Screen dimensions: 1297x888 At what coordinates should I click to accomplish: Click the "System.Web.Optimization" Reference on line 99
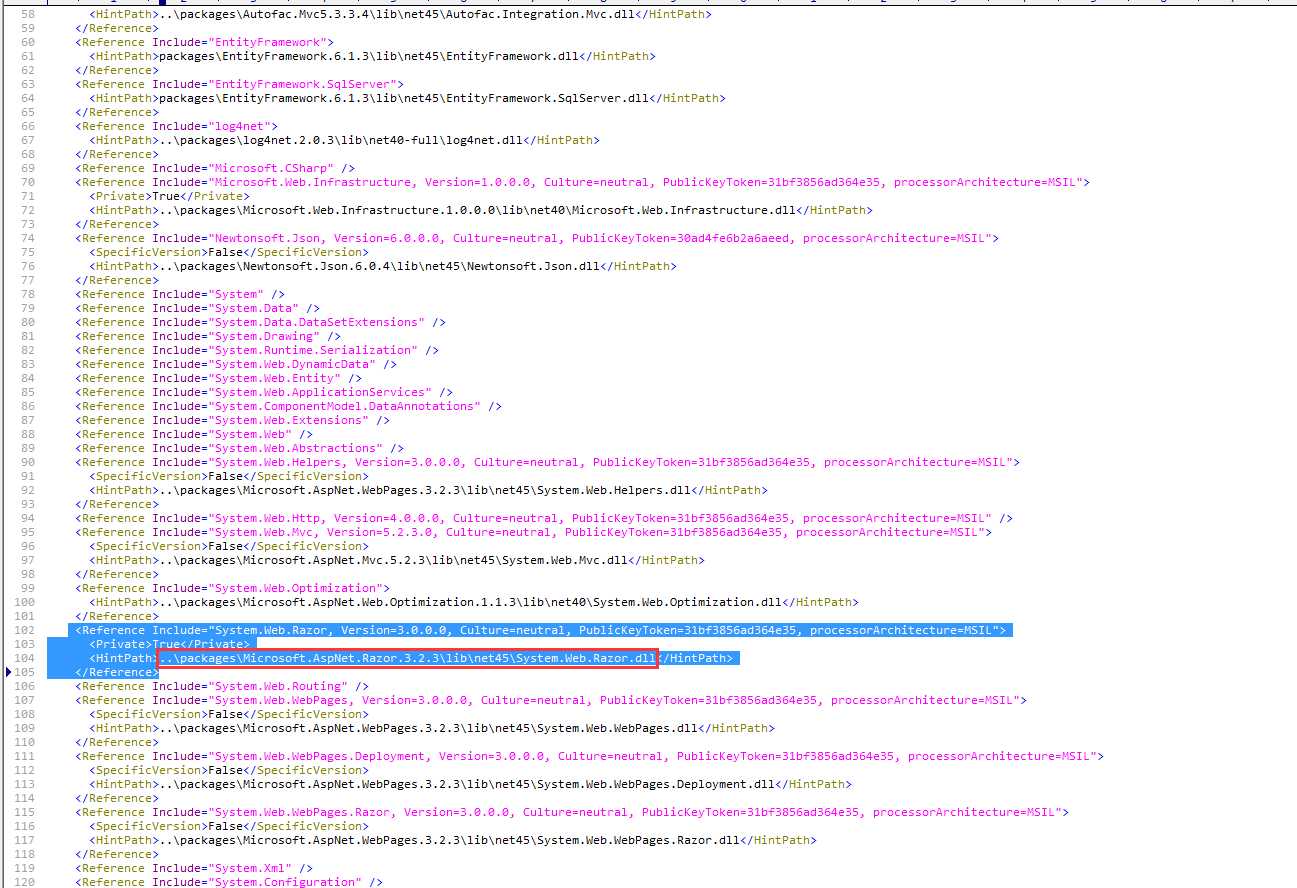pyautogui.click(x=232, y=588)
